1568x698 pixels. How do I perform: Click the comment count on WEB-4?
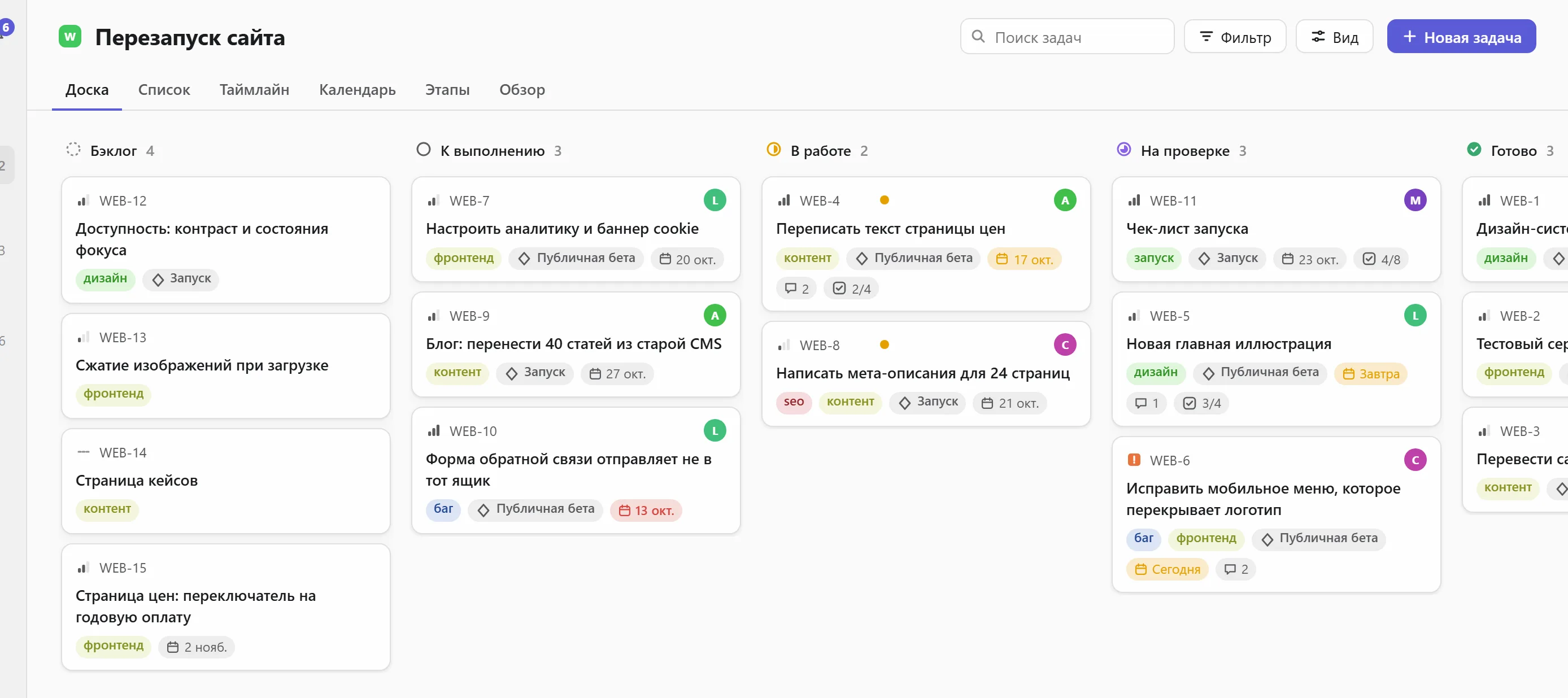click(x=796, y=289)
